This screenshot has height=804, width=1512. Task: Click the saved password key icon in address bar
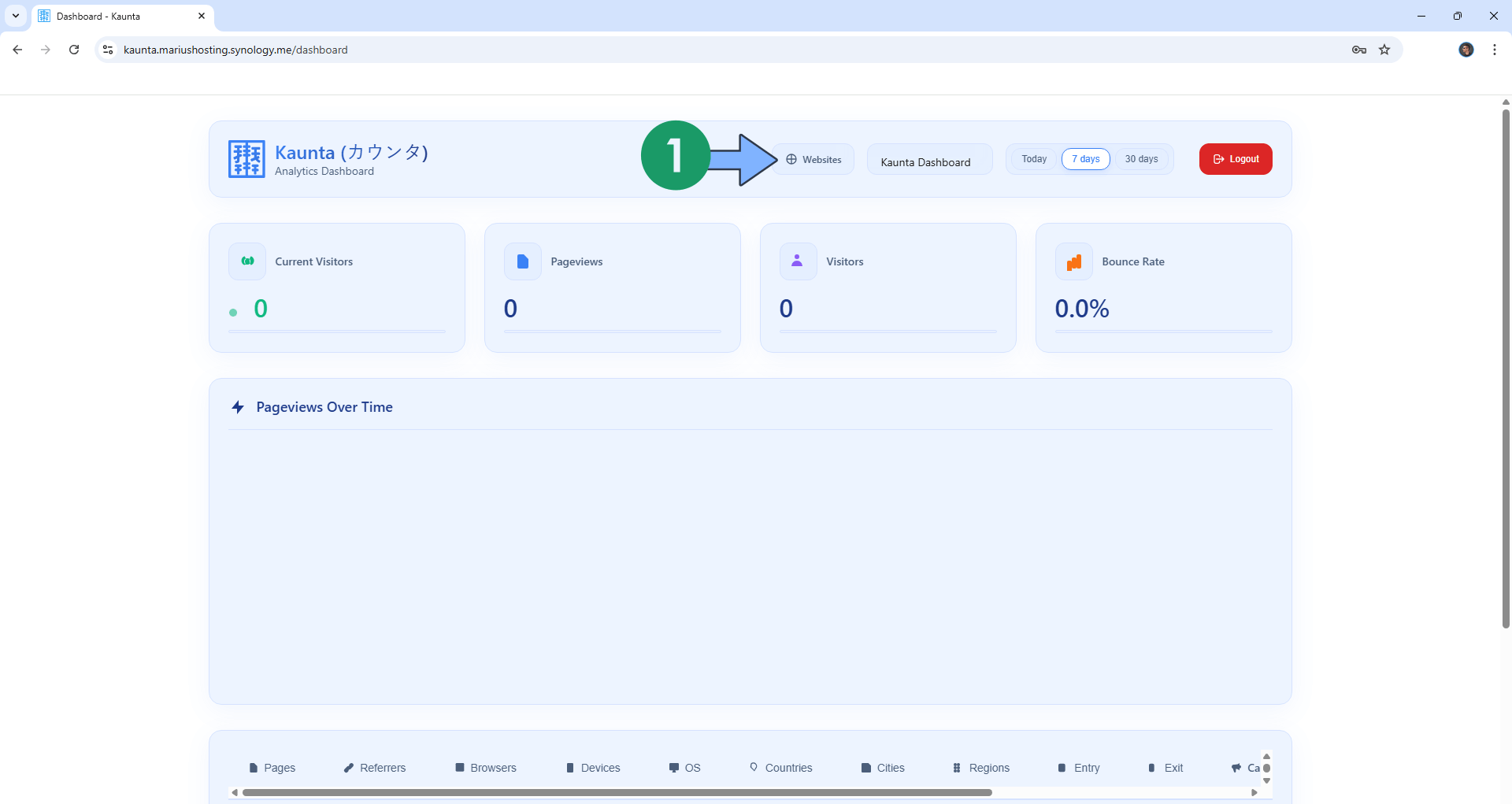(1359, 49)
